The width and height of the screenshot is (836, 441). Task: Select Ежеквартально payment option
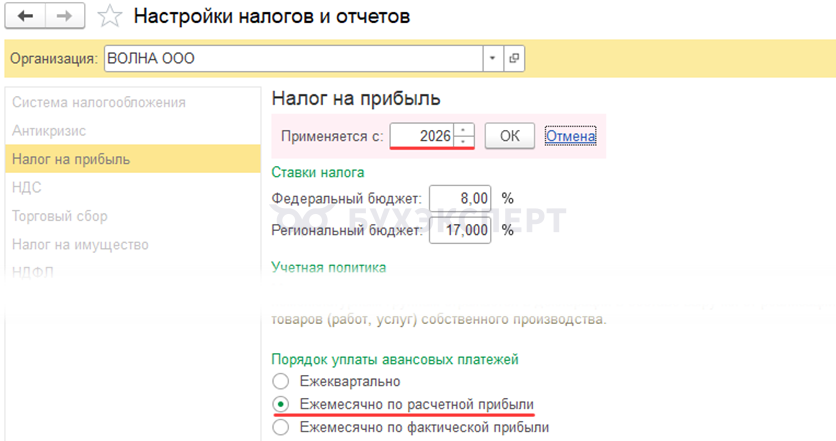[x=336, y=381]
